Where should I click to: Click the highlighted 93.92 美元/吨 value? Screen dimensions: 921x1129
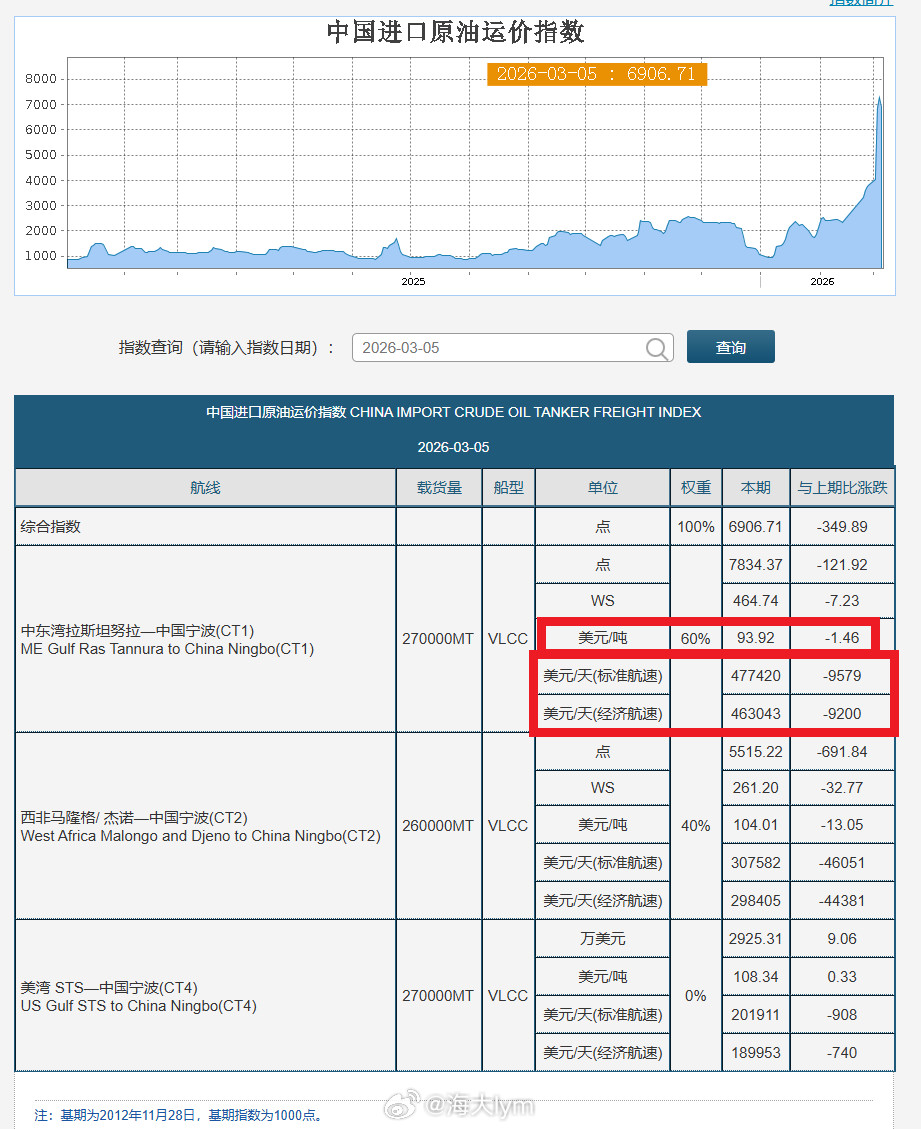756,637
